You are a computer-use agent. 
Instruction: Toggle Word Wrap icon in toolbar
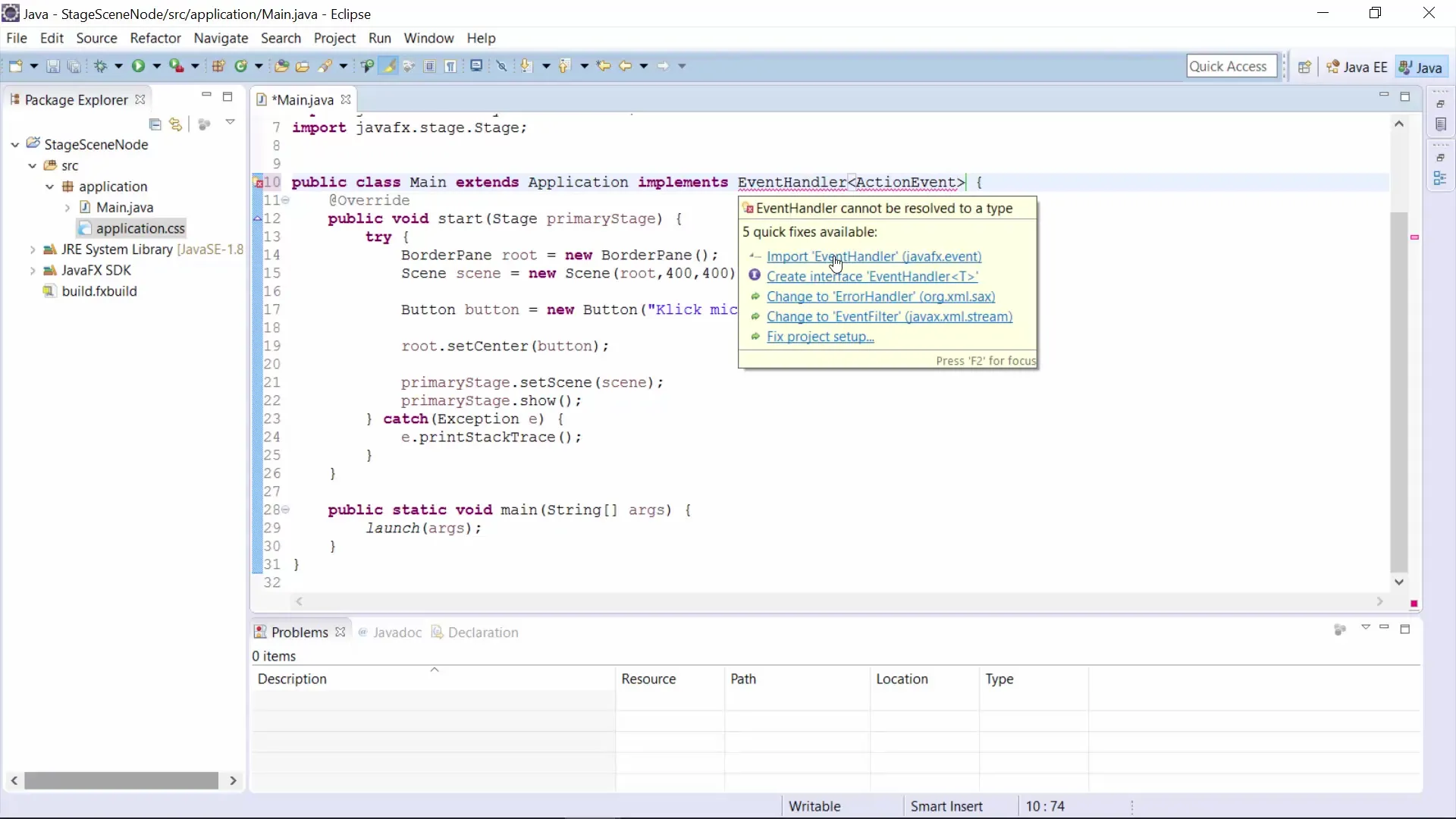click(x=409, y=66)
